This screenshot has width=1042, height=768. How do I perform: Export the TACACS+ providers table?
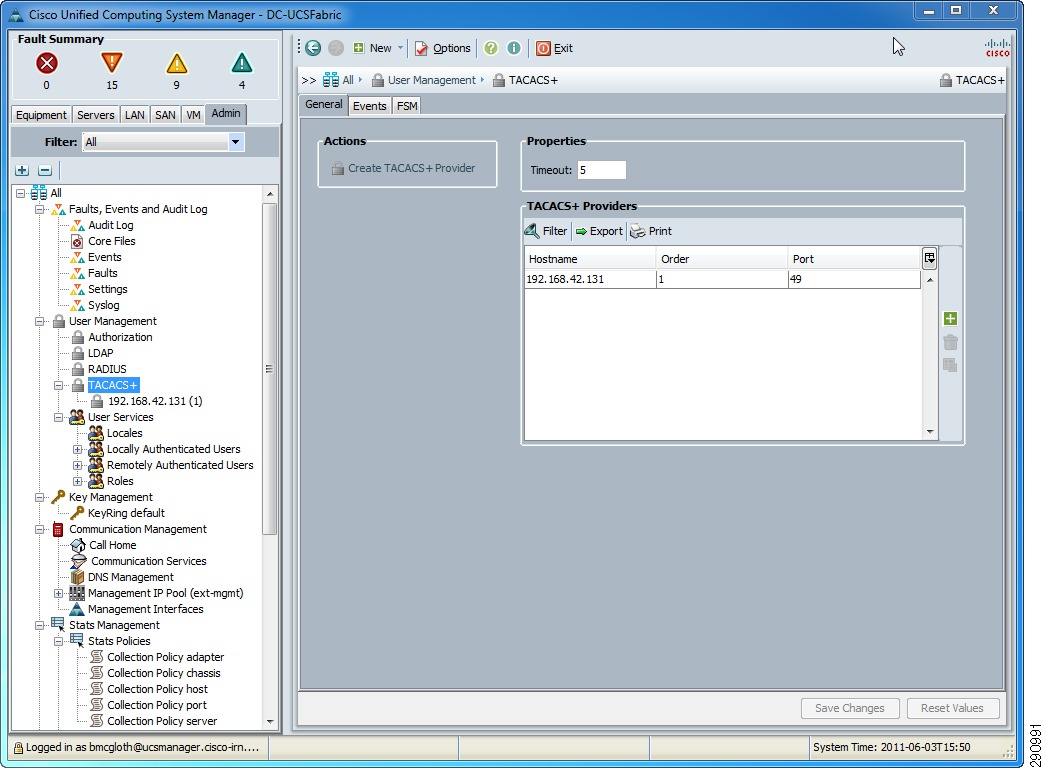point(599,231)
